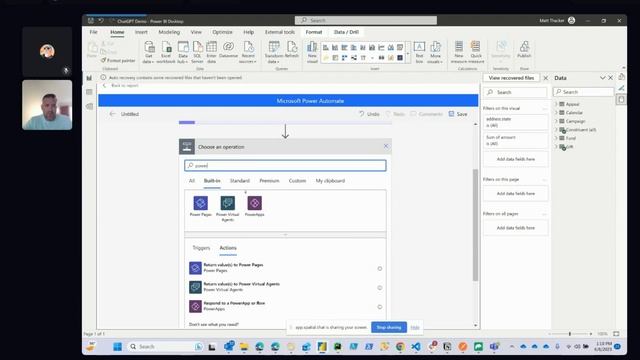Adjust the zoom slider in status bar
Image resolution: width=640 pixels, height=360 pixels.
coord(570,334)
